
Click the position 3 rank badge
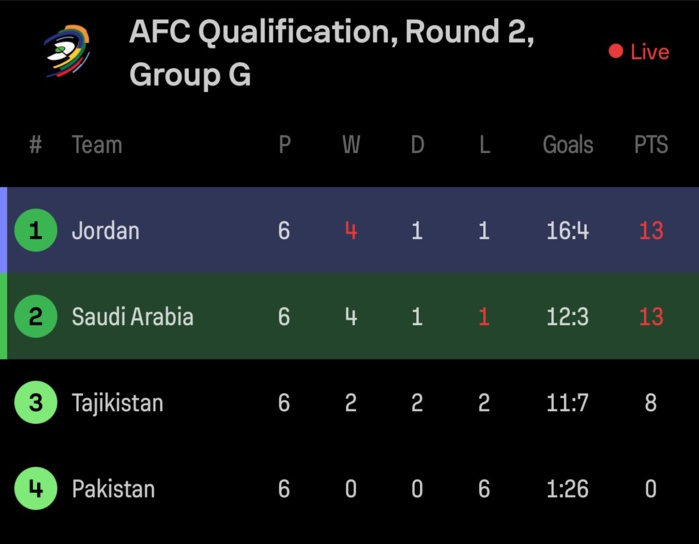(x=35, y=403)
